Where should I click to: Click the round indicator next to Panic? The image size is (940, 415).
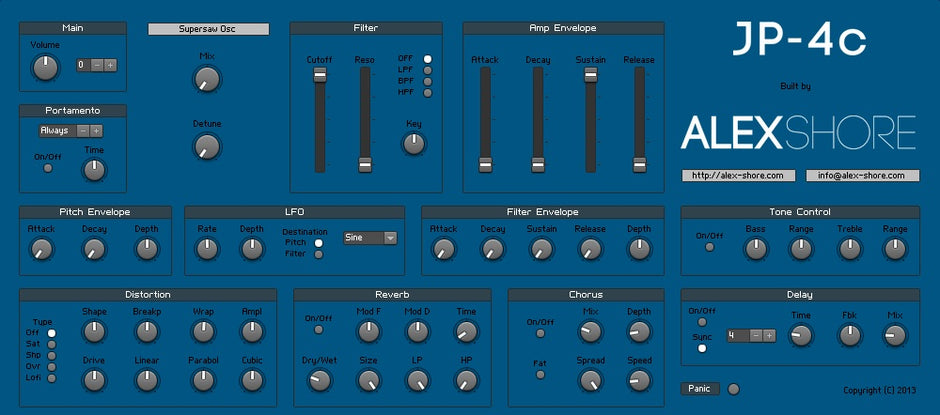click(x=733, y=389)
